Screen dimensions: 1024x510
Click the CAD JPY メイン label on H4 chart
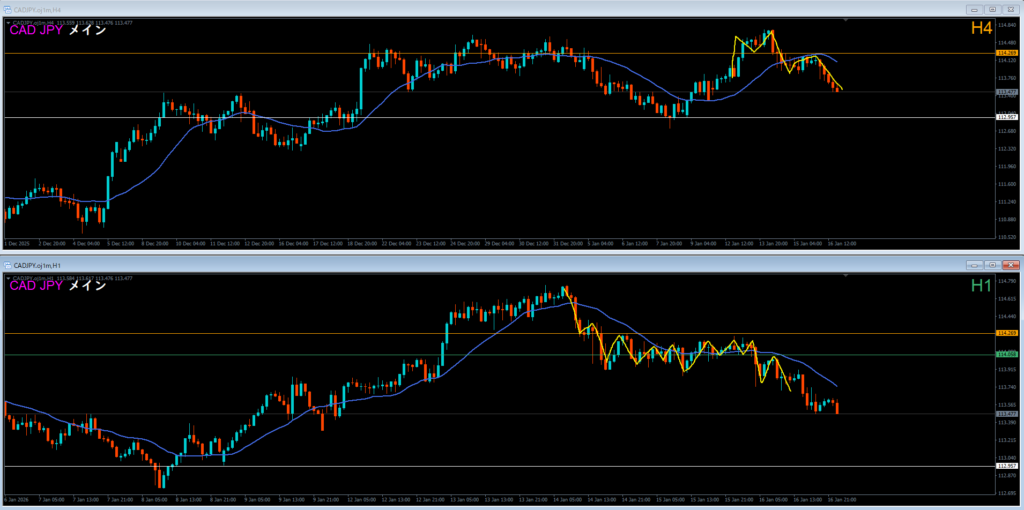pyautogui.click(x=58, y=31)
